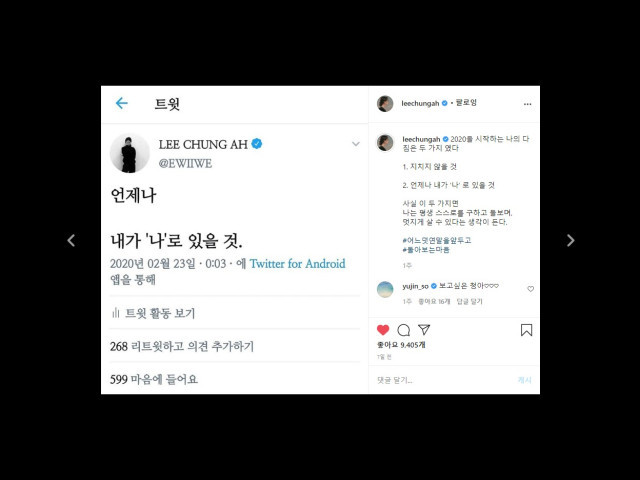
Task: Open comments with the speech bubble icon
Action: [x=404, y=330]
